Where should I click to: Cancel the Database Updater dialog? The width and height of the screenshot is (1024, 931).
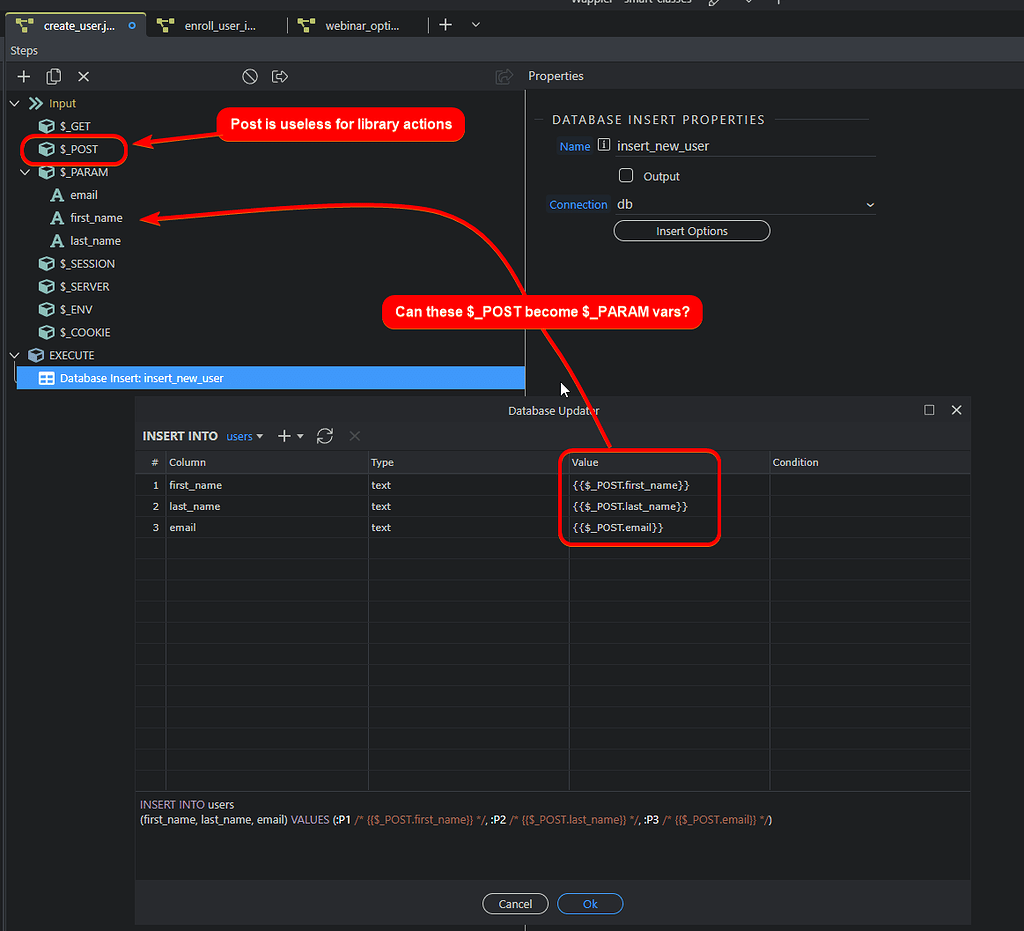click(515, 903)
